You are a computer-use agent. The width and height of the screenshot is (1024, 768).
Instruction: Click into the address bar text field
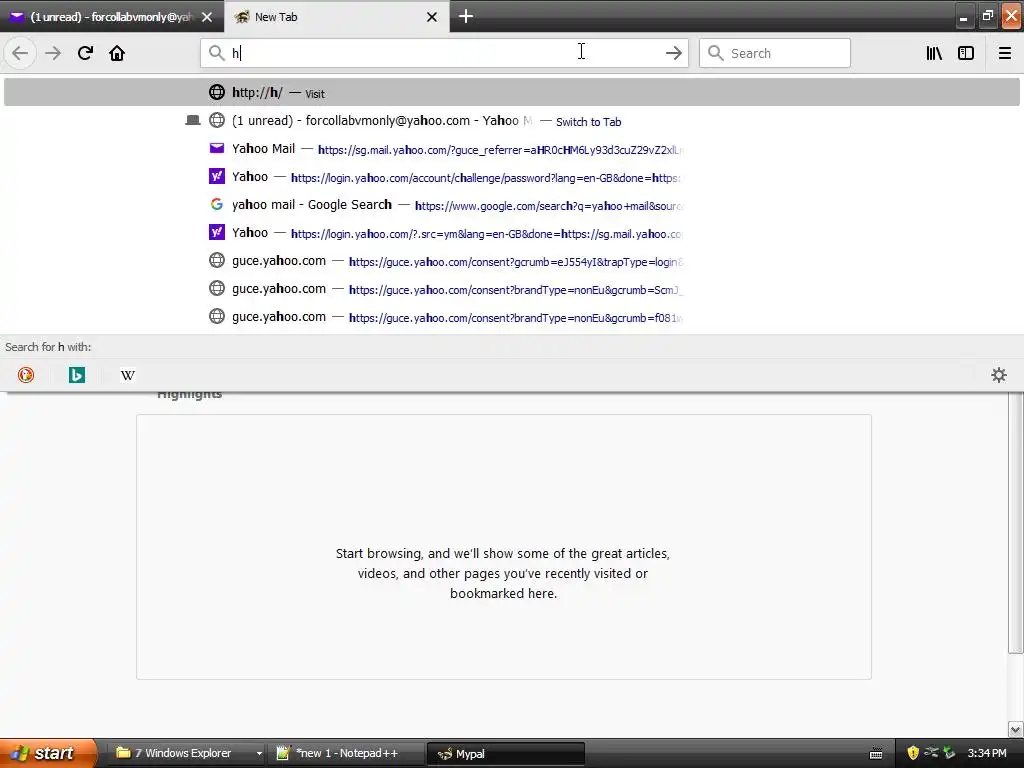(444, 53)
